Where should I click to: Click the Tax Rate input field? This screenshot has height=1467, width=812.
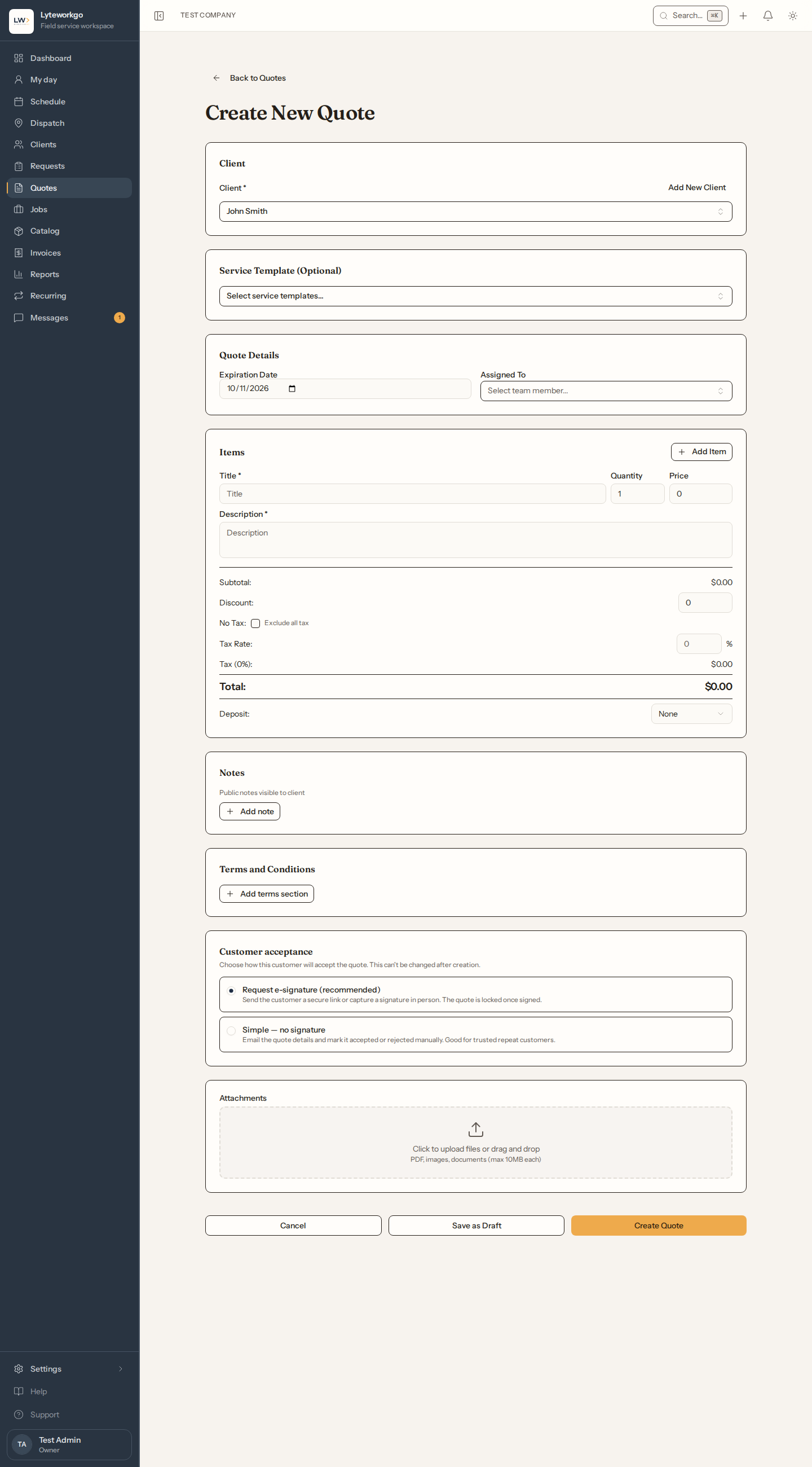coord(698,644)
